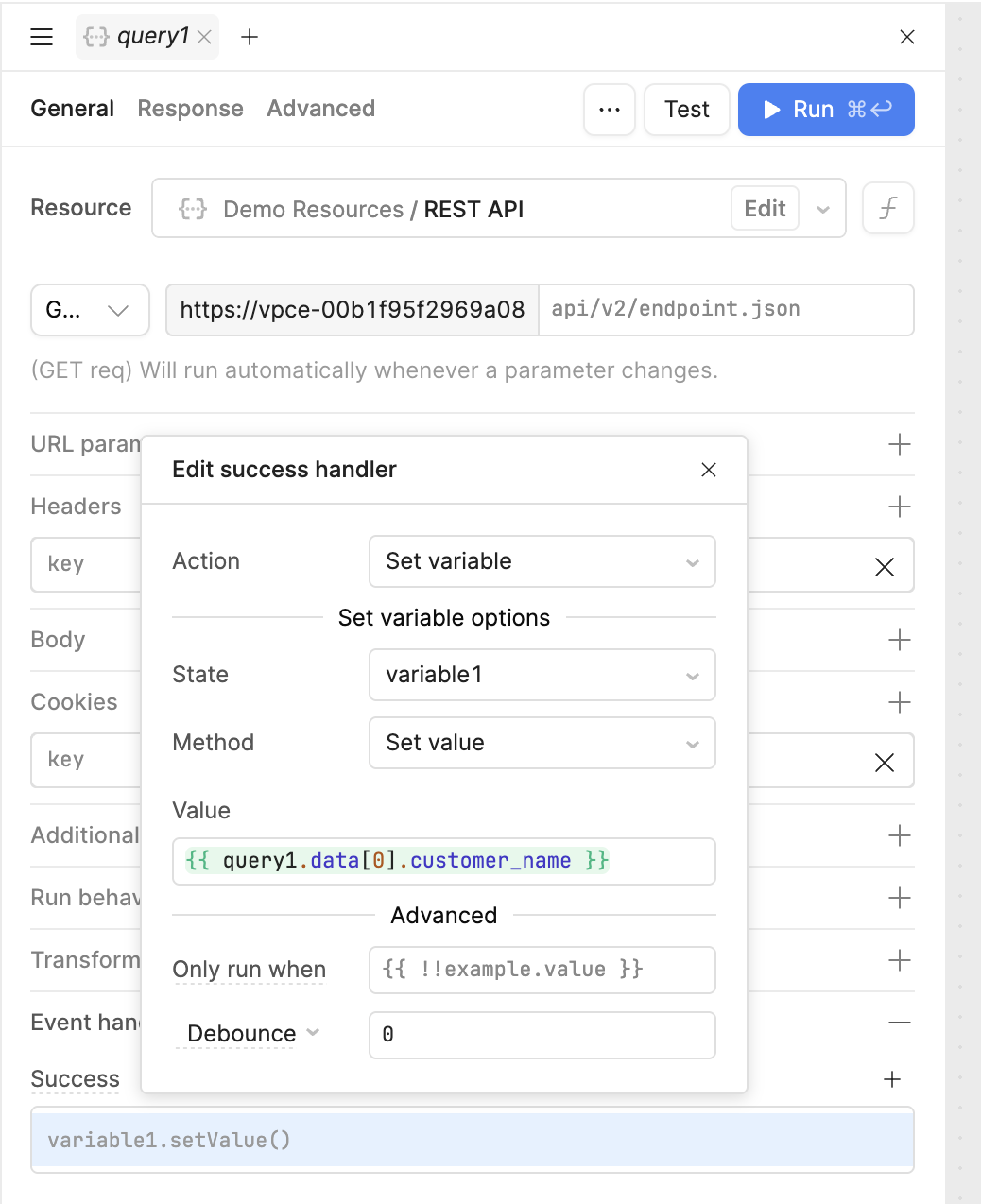
Task: Open the Method dropdown showing Set value
Action: [542, 743]
